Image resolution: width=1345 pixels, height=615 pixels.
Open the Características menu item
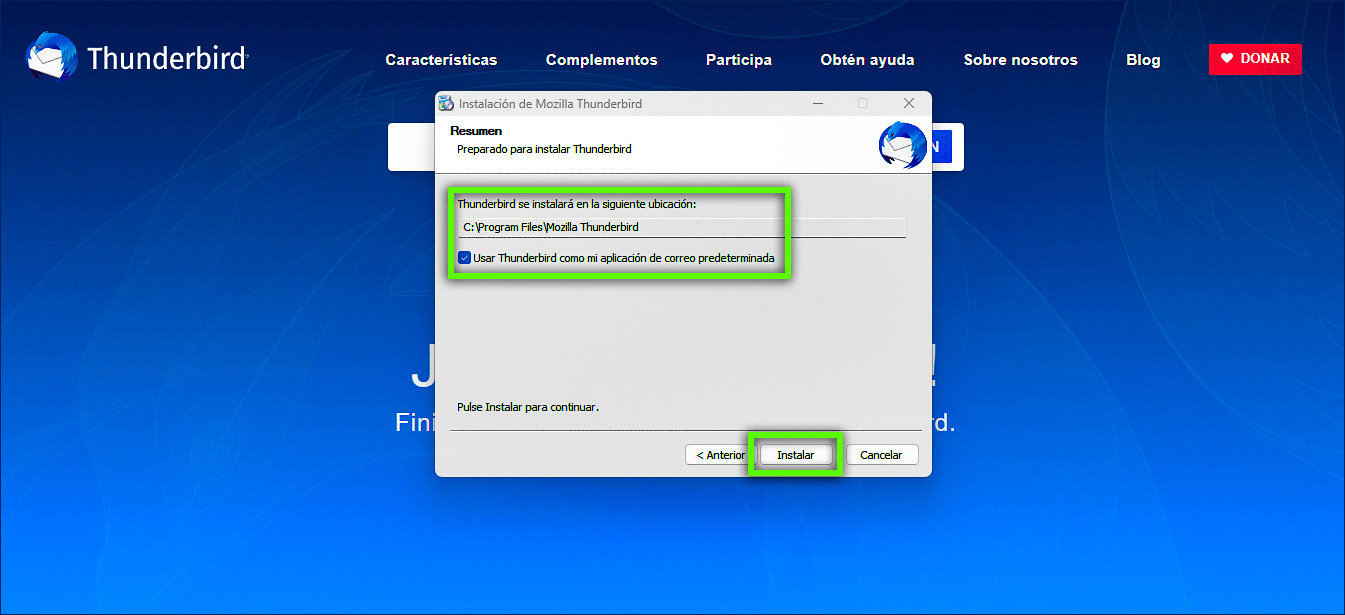(441, 60)
